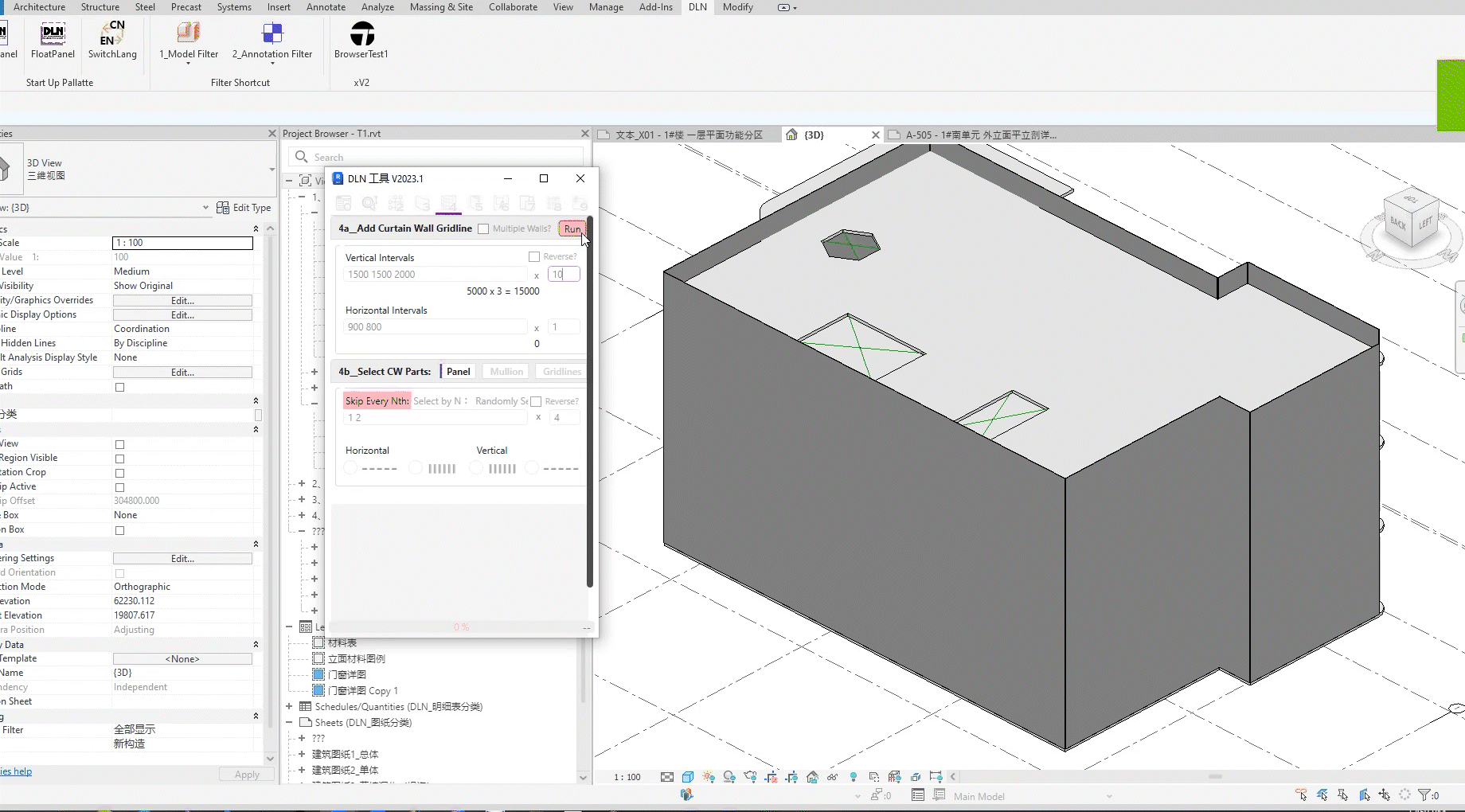Switch to the Collaborate ribbon tab
This screenshot has width=1465, height=812.
[x=513, y=7]
